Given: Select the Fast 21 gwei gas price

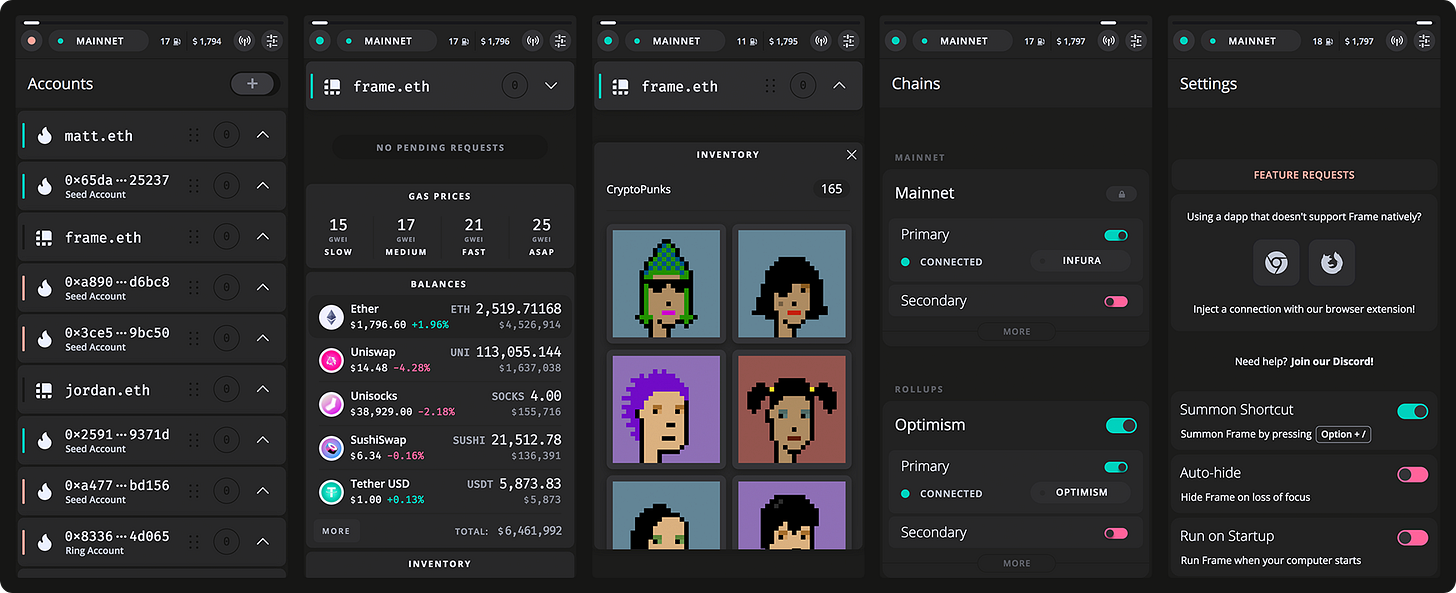Looking at the screenshot, I should 474,237.
